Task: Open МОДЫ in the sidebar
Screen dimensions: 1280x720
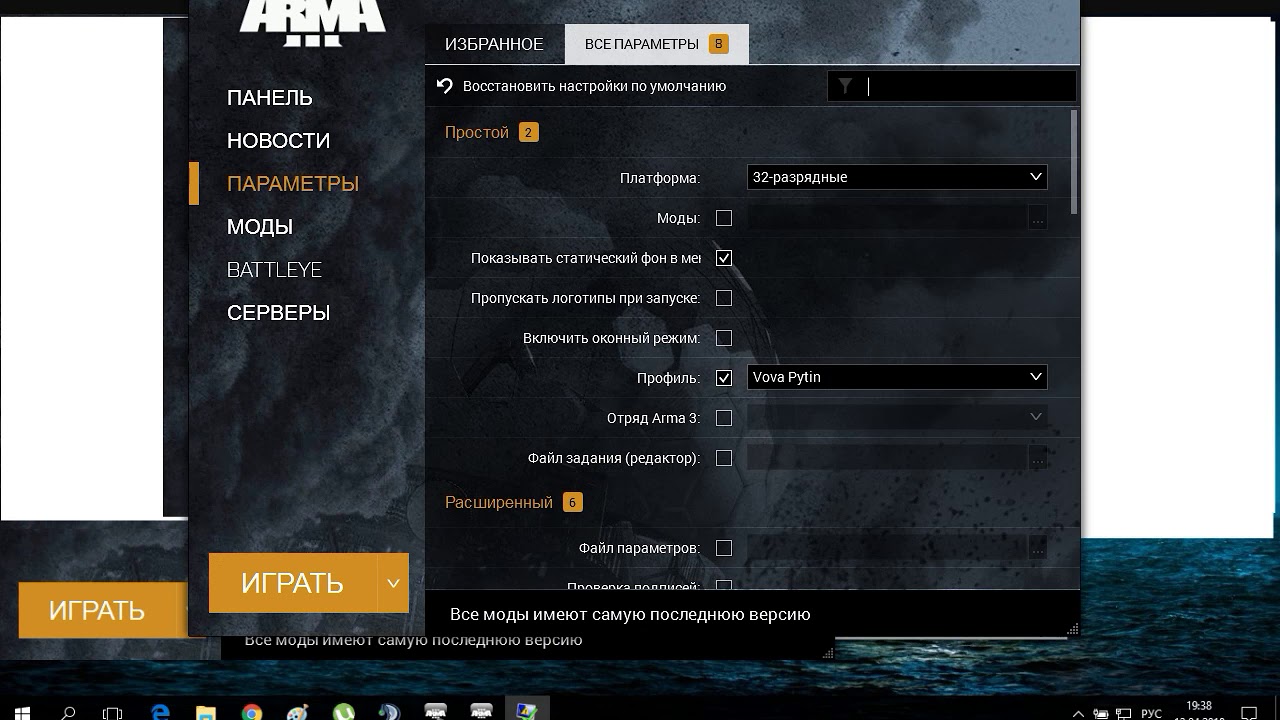Action: tap(260, 227)
